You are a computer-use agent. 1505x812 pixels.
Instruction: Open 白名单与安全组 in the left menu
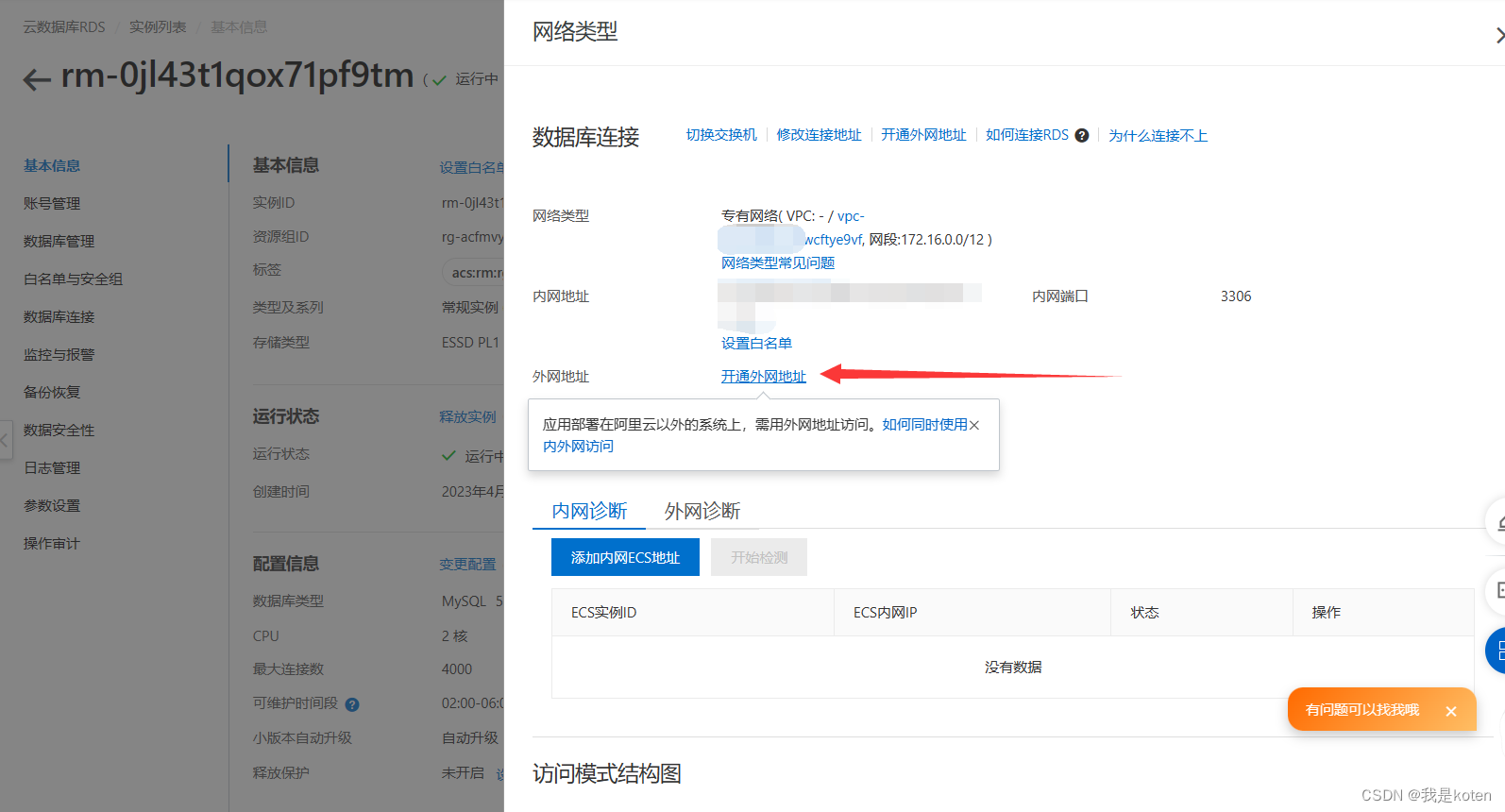pos(73,279)
